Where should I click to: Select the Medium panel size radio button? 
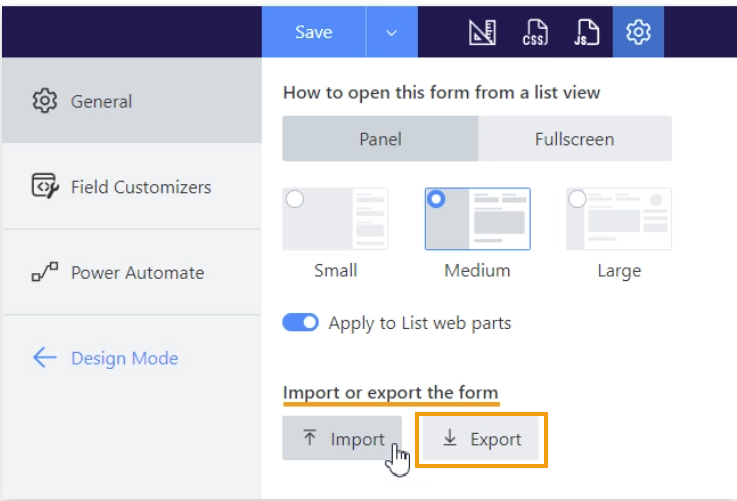pyautogui.click(x=436, y=199)
